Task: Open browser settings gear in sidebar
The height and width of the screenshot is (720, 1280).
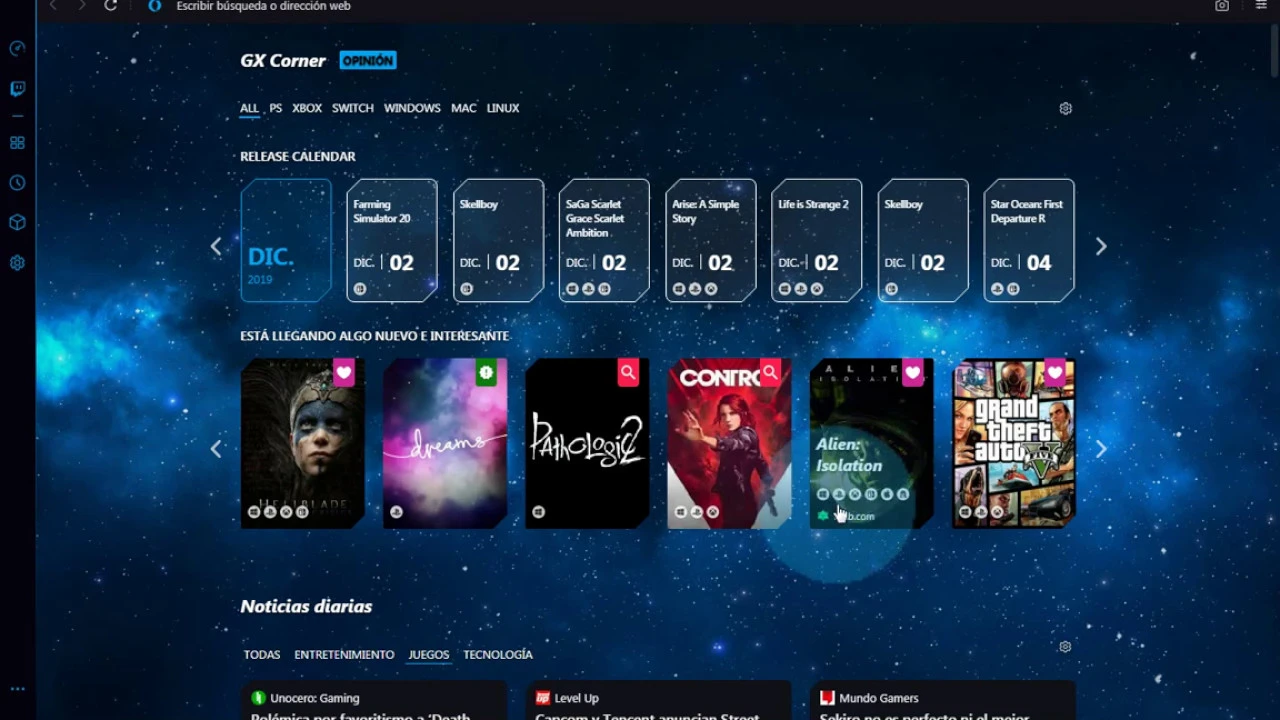Action: point(17,263)
